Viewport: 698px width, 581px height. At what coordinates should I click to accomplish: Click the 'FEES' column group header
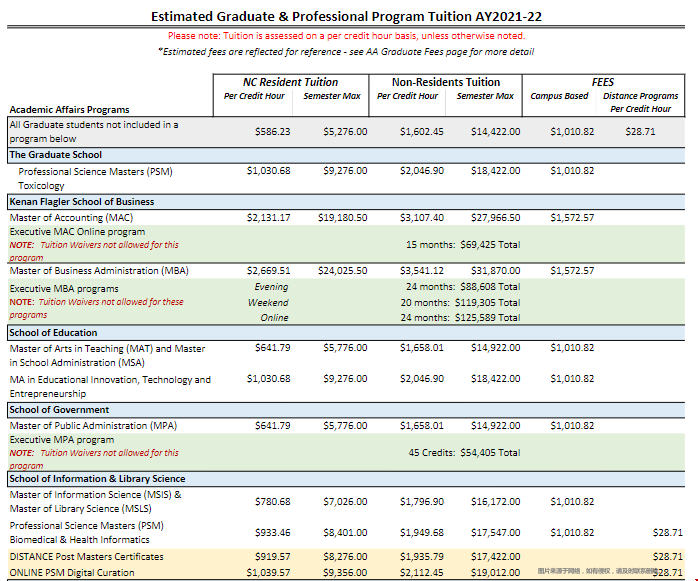(603, 82)
